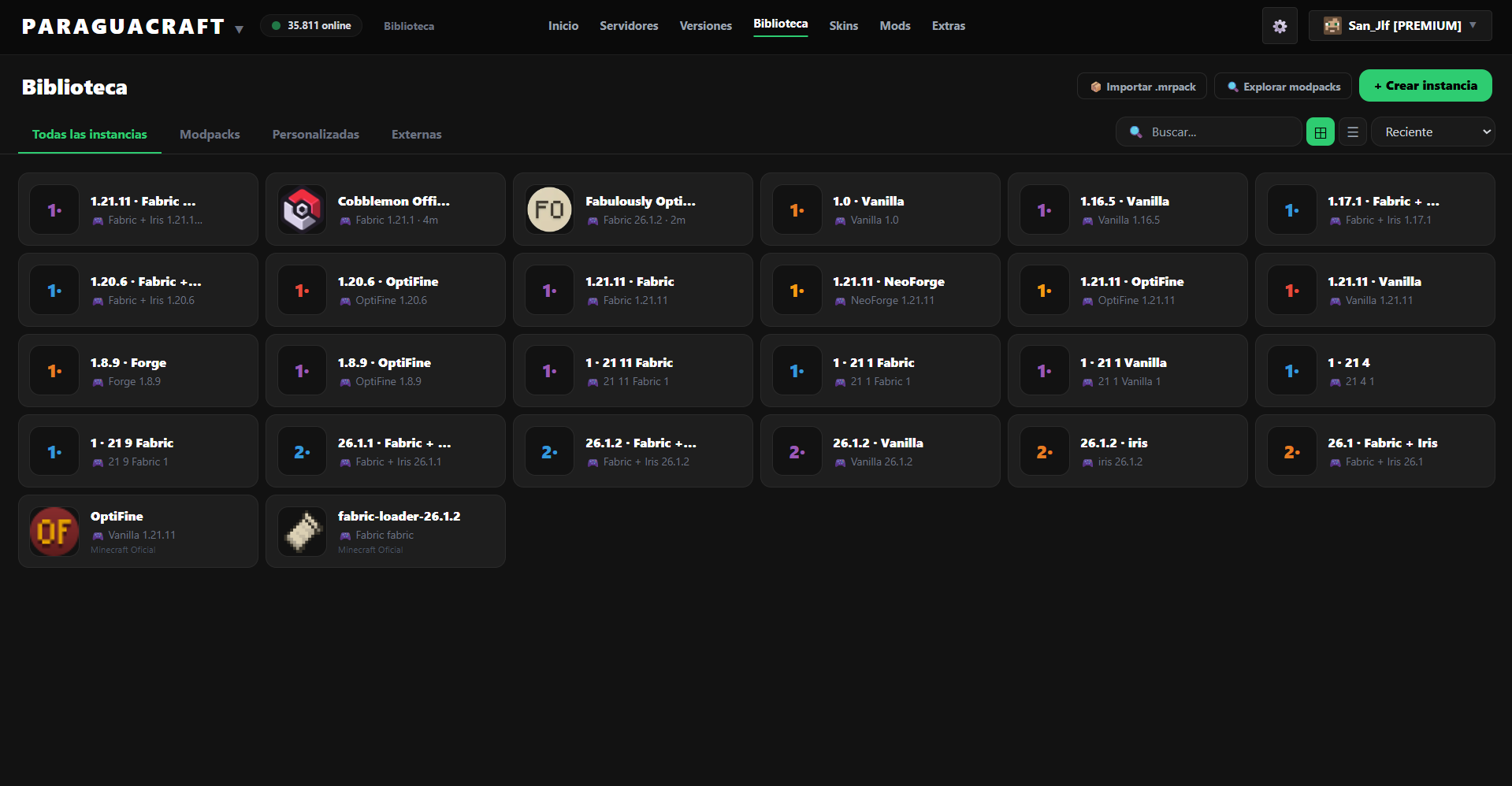The width and height of the screenshot is (1512, 786).
Task: Click the Crear instancia button
Action: pos(1425,86)
